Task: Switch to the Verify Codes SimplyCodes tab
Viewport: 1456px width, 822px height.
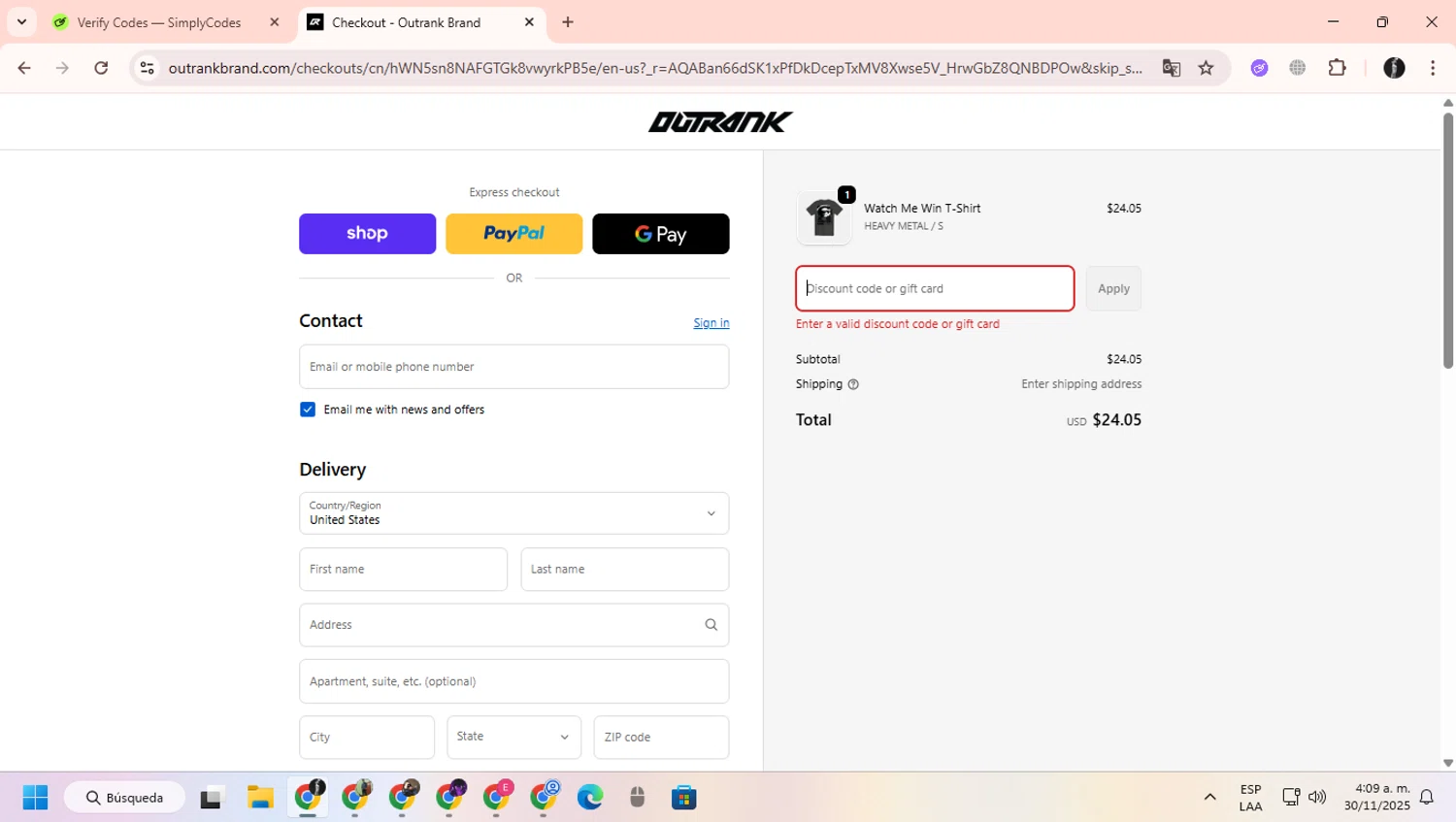Action: click(158, 22)
